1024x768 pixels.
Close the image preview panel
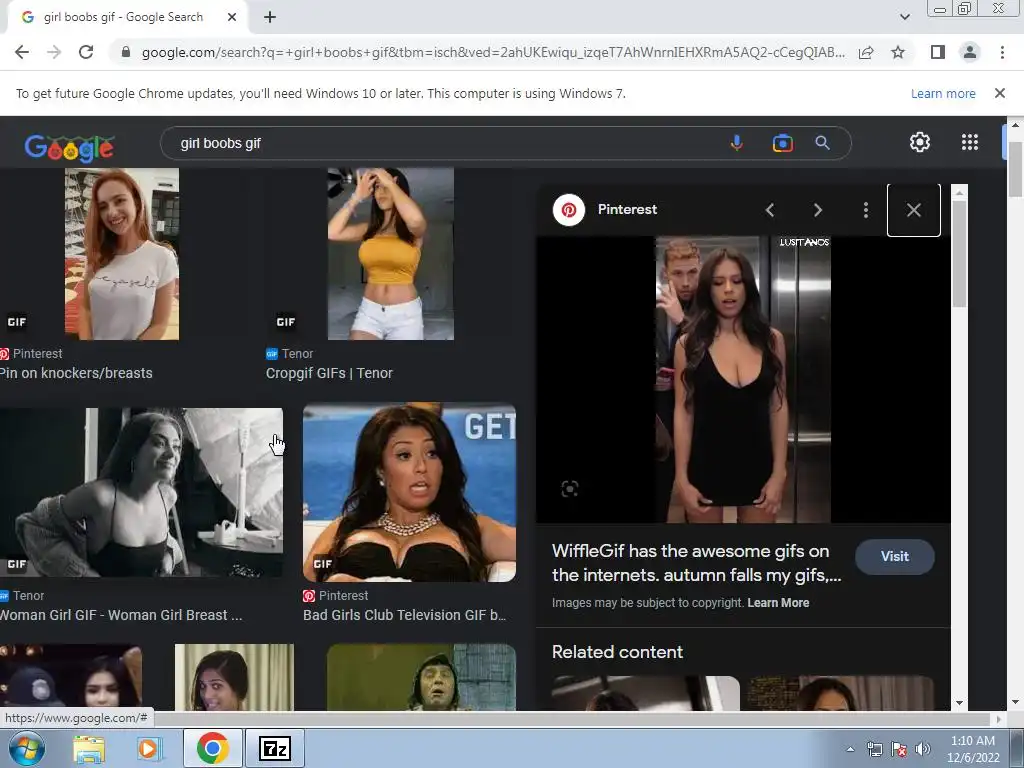(914, 210)
